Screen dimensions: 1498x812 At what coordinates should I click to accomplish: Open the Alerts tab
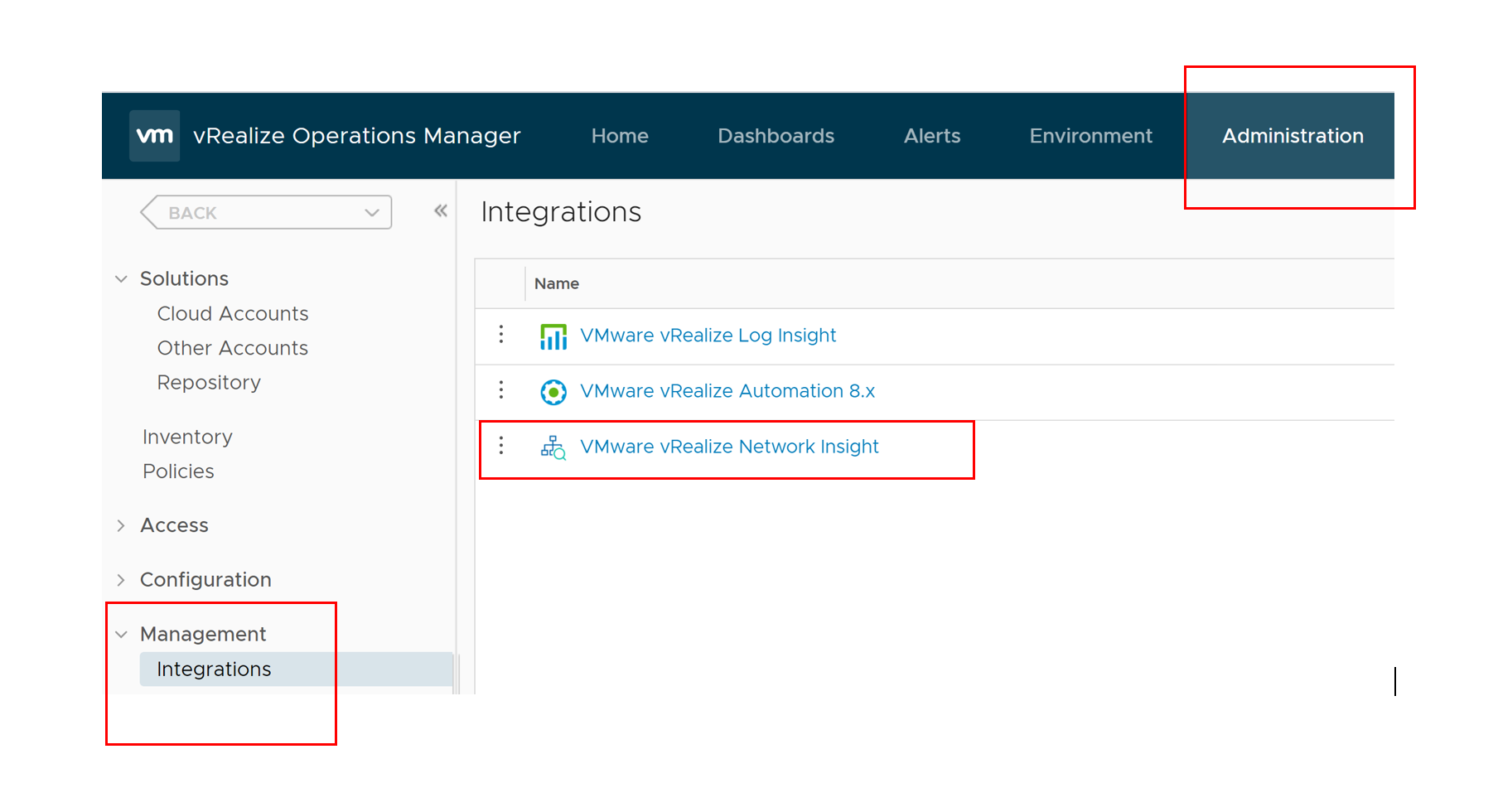click(x=932, y=136)
